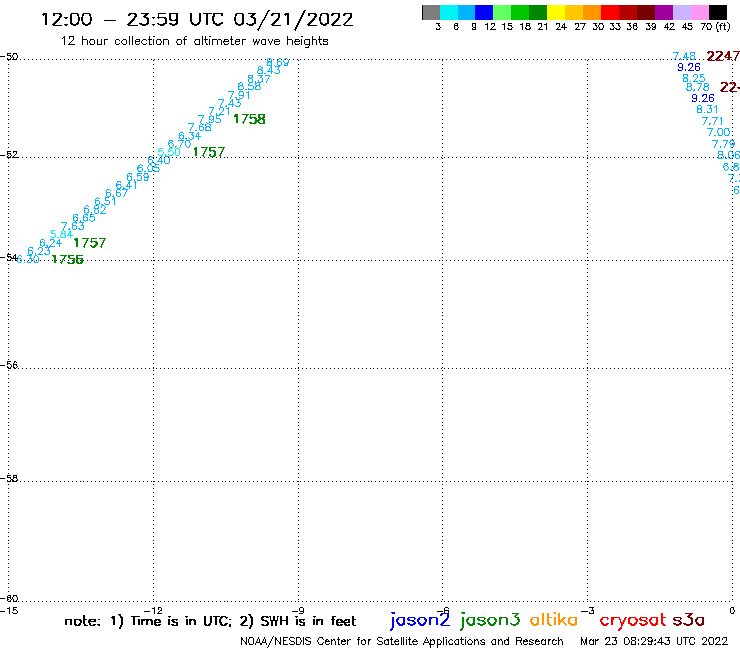Viewport: 740px width, 650px height.
Task: Click the green time label 1758
Action: coord(249,119)
